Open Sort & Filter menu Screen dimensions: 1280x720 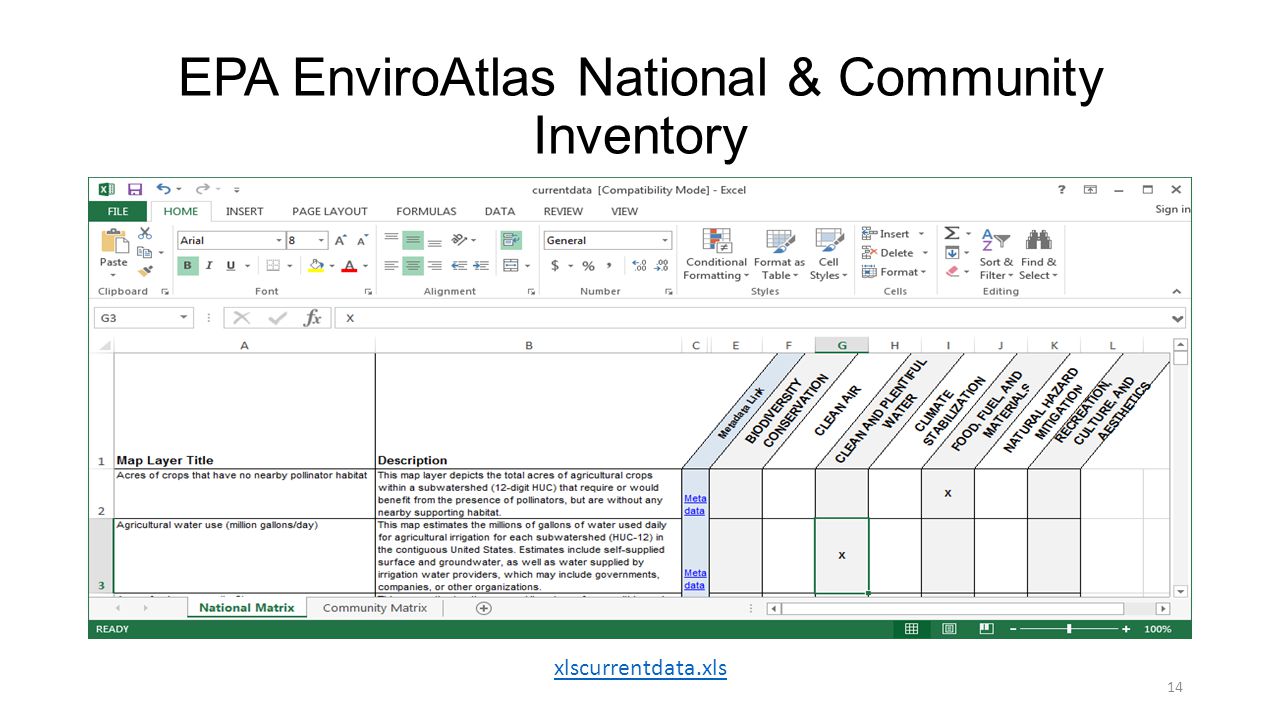pos(996,254)
